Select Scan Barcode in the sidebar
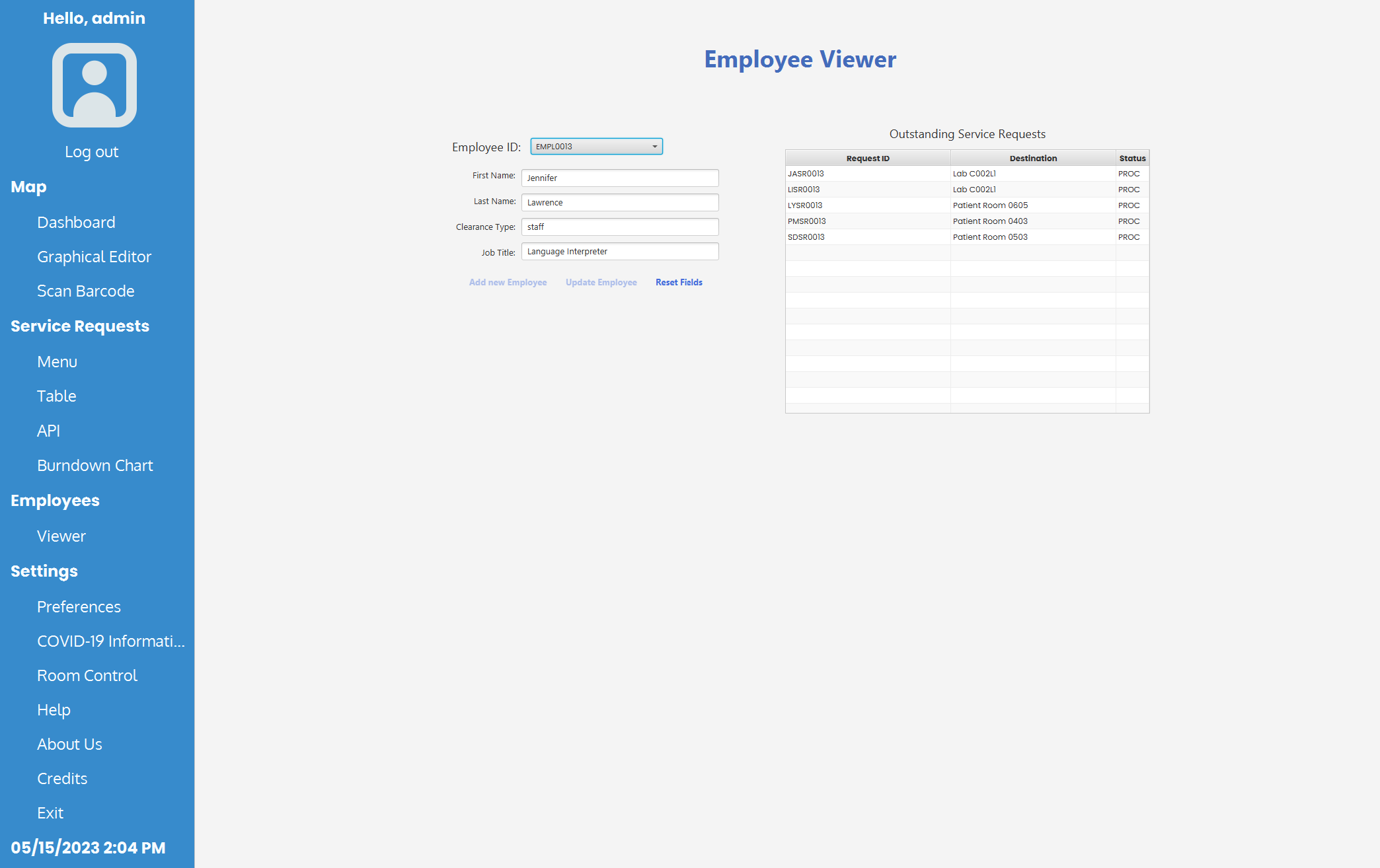 (x=85, y=291)
